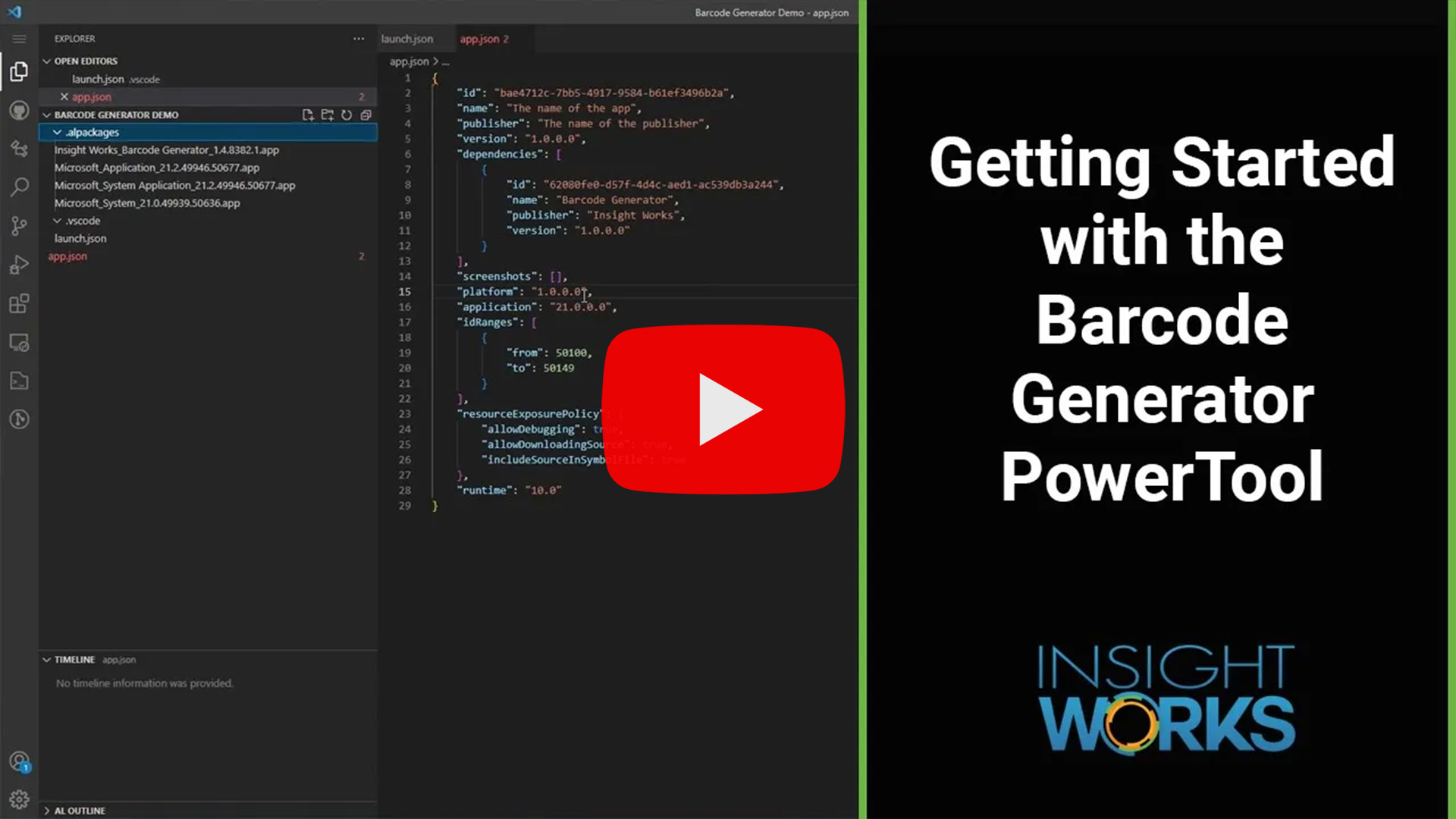
Task: Open the Accounts icon in activity bar
Action: click(19, 761)
